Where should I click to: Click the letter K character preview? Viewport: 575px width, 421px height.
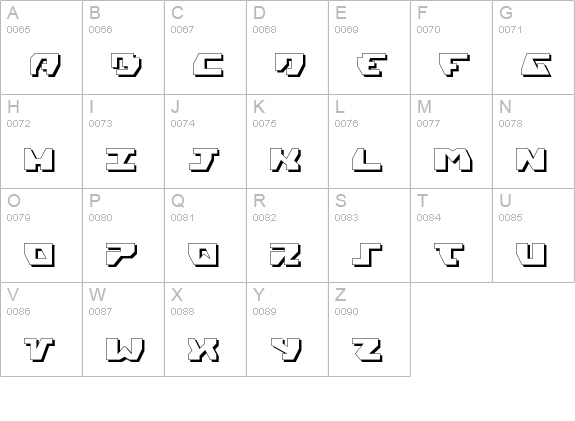coord(285,160)
